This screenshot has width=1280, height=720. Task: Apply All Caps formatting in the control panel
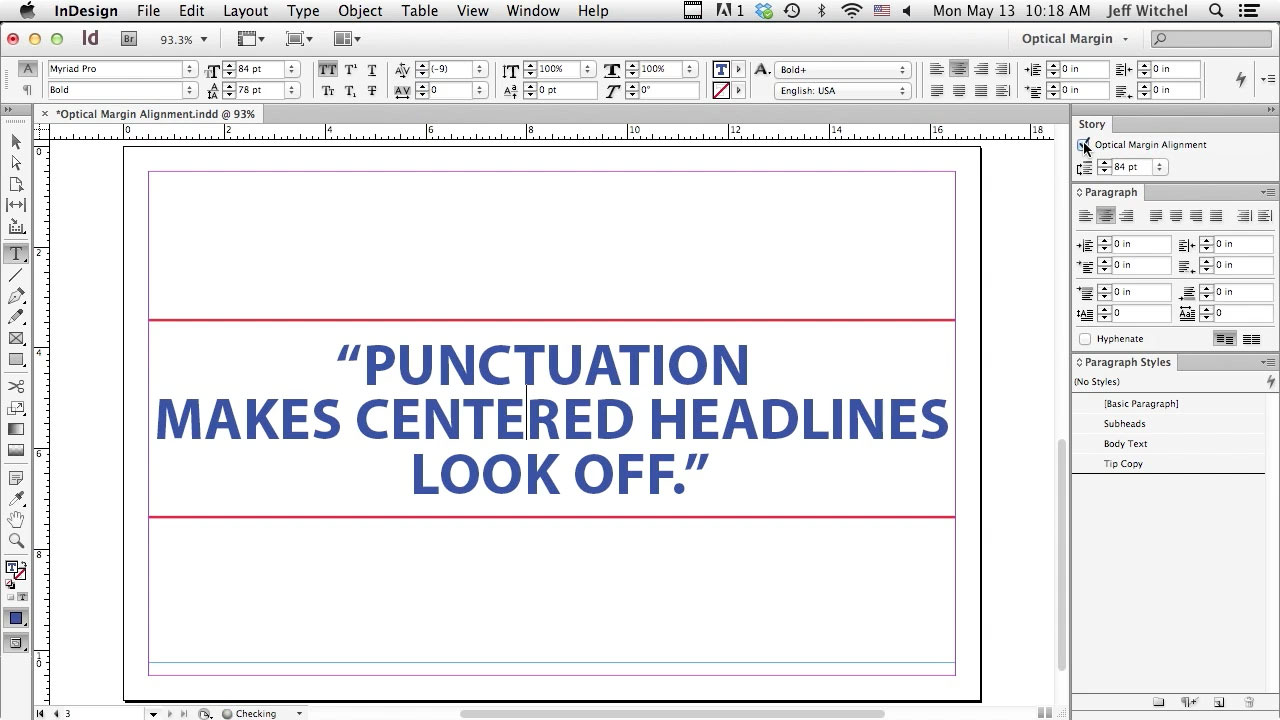pos(327,70)
